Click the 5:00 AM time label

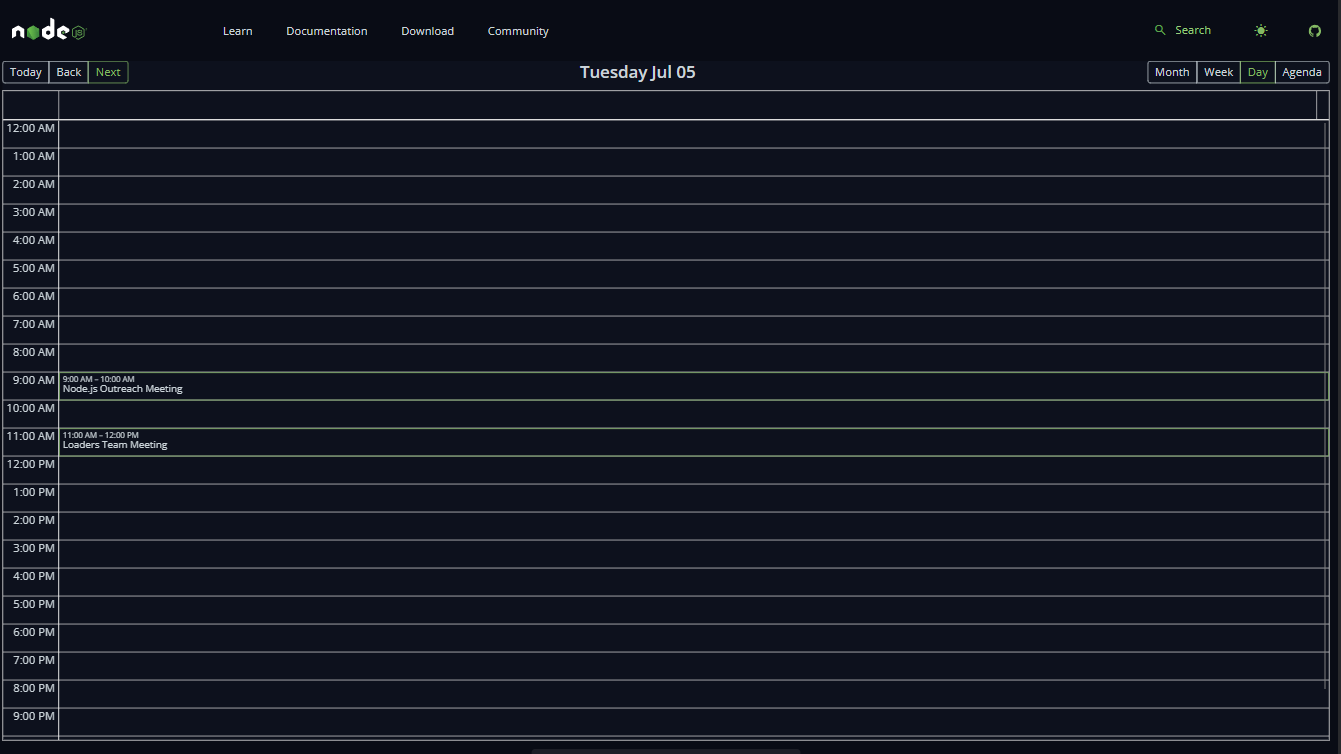(34, 268)
